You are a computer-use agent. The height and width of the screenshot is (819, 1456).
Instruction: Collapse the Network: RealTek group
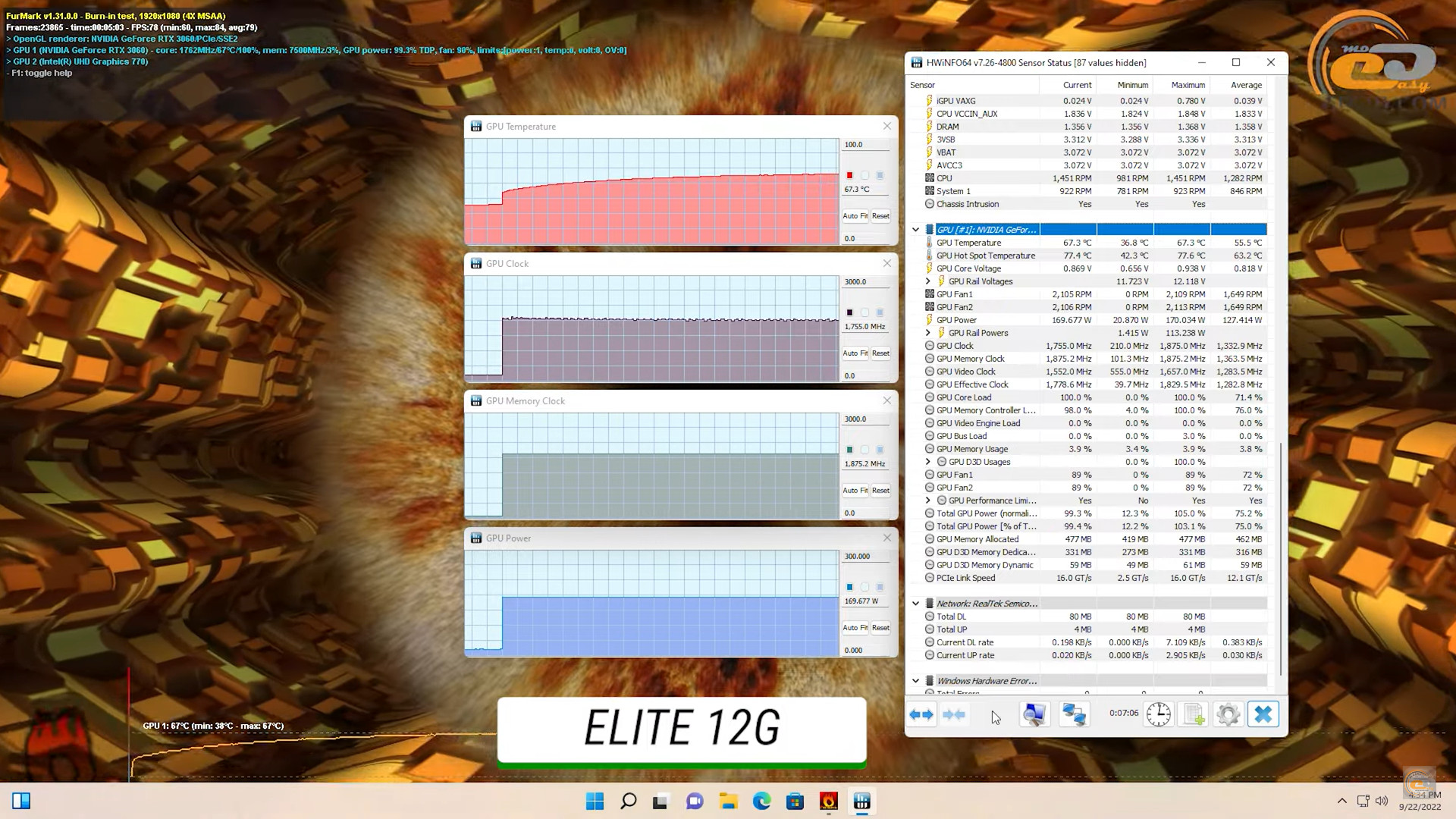[x=915, y=604]
